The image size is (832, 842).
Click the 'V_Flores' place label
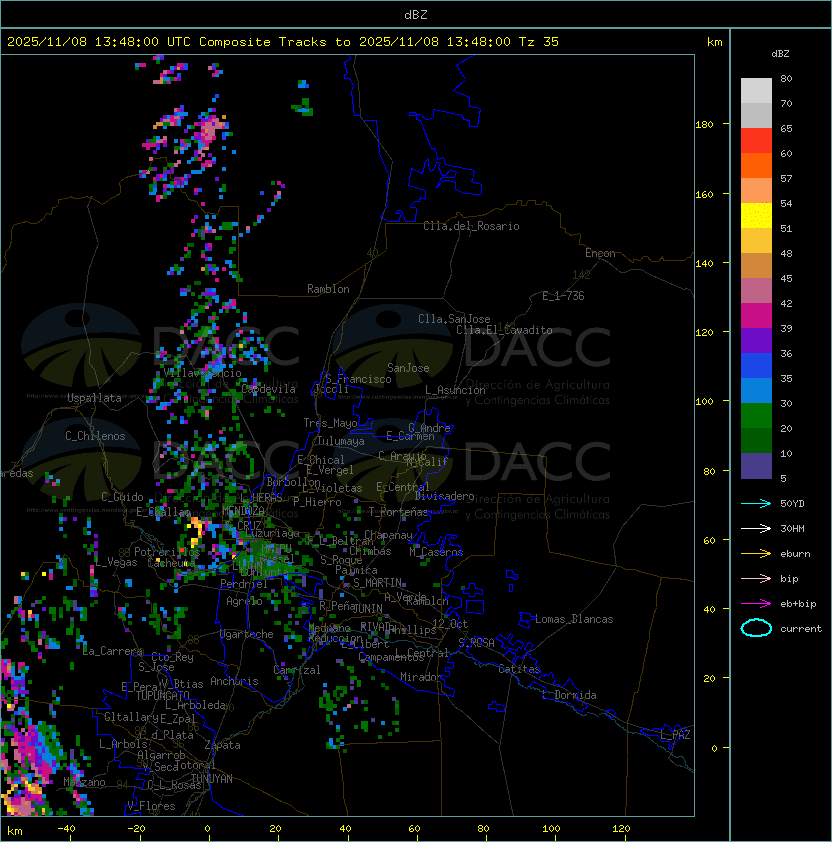click(151, 806)
